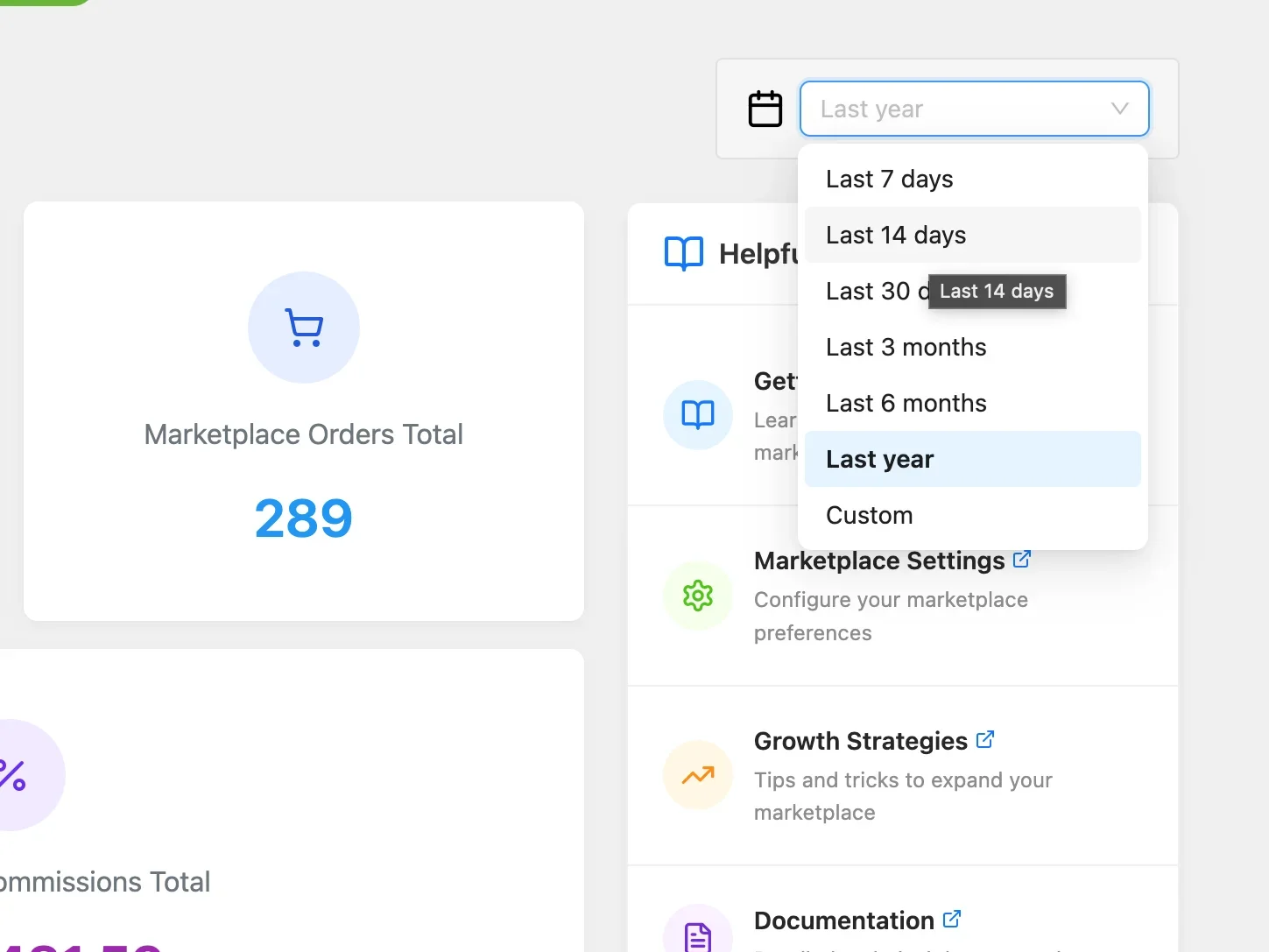Open the Growth Strategies link
Image resolution: width=1269 pixels, height=952 pixels.
pyautogui.click(x=861, y=741)
